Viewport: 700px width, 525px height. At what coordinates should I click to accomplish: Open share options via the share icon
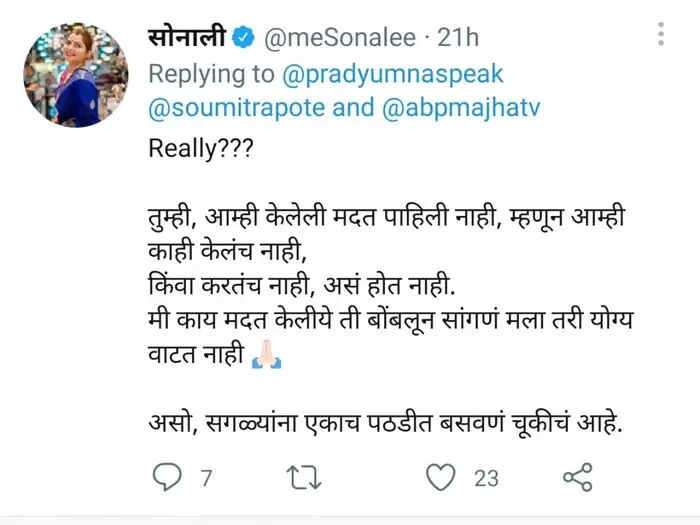(578, 478)
